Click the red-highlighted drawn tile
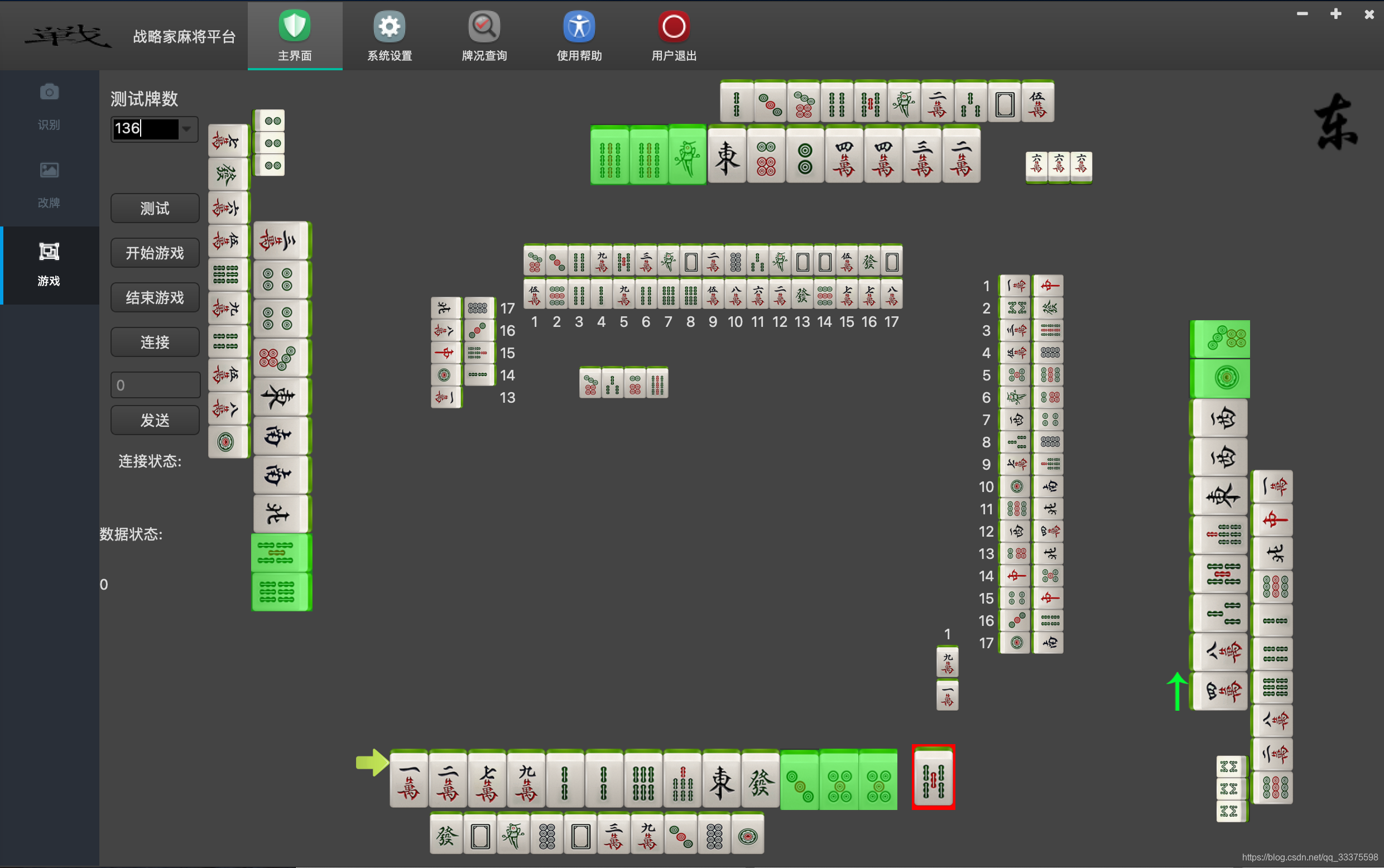 pos(933,778)
